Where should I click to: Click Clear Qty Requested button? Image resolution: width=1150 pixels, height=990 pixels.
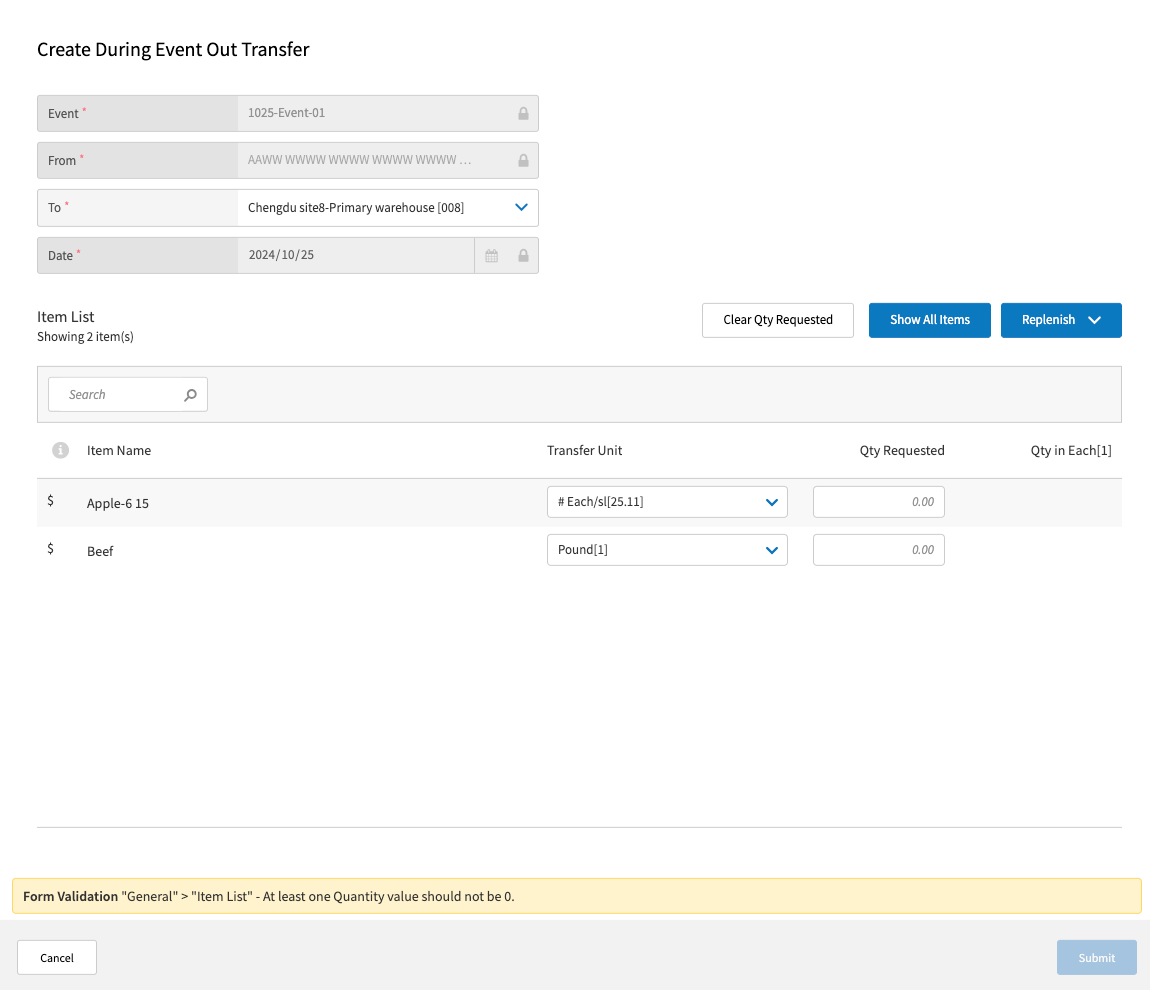(778, 320)
